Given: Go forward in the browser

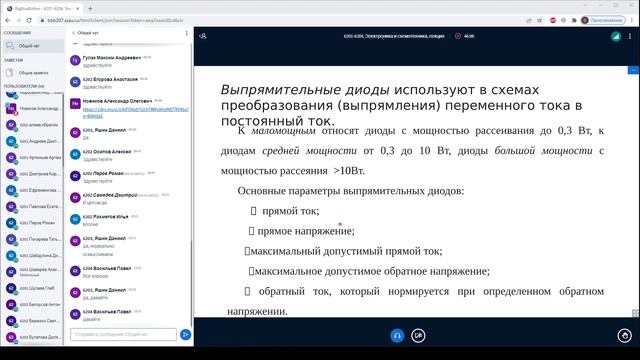Looking at the screenshot, I should pos(18,20).
